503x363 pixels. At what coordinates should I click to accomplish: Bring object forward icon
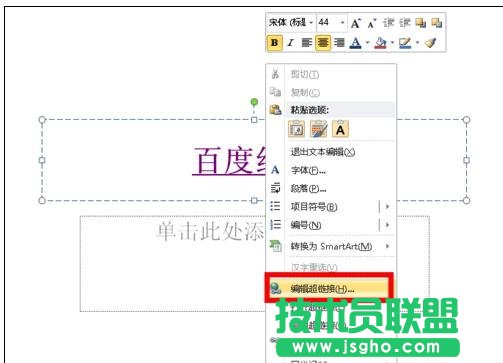pos(421,23)
